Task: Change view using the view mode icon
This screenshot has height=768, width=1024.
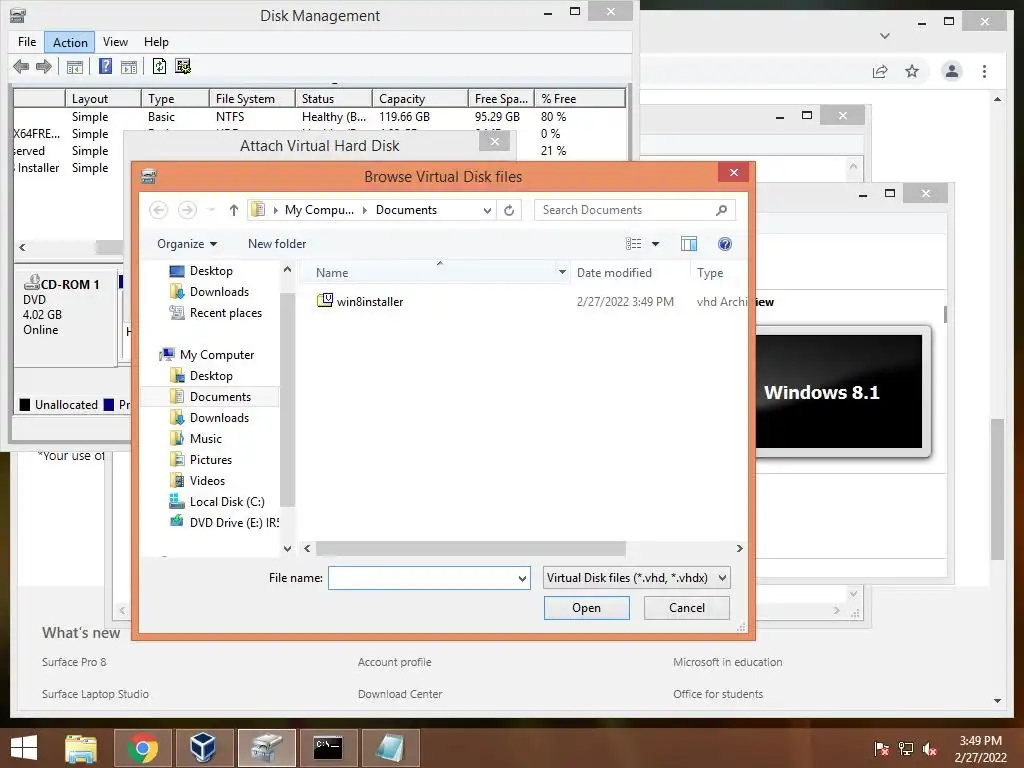Action: pyautogui.click(x=633, y=244)
